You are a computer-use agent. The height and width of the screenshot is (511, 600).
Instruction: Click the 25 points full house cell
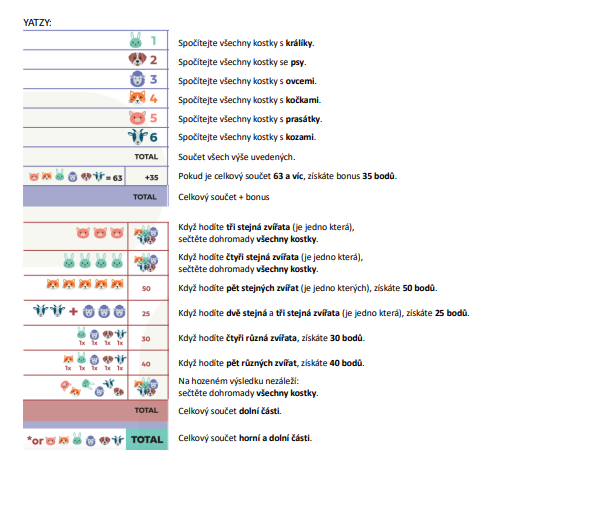tap(148, 313)
